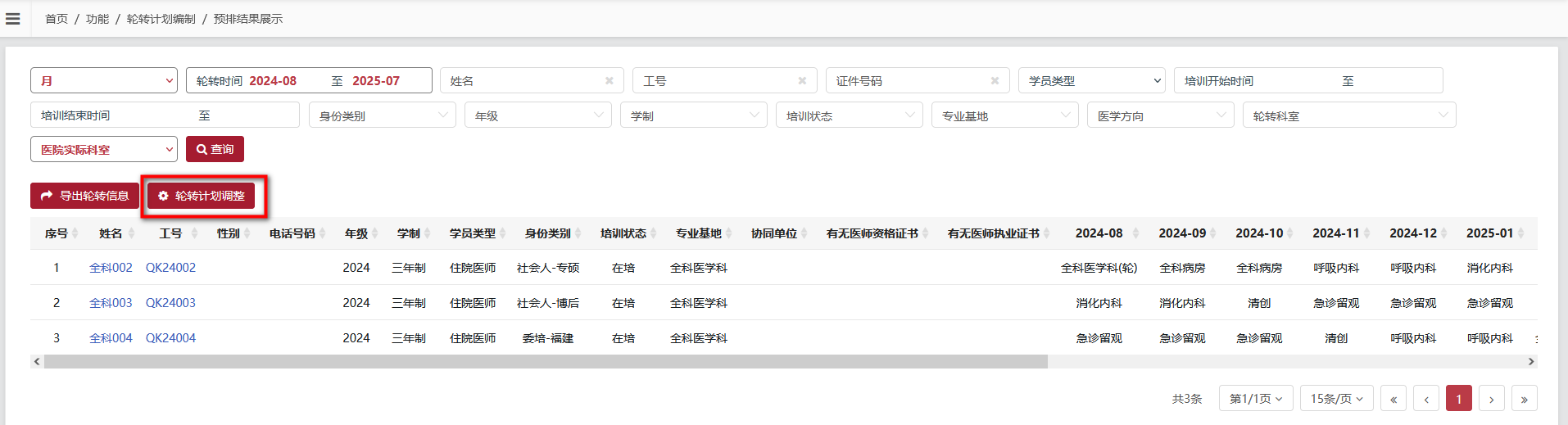Sort by 2025-01 column arrows
Image resolution: width=1568 pixels, height=425 pixels.
pyautogui.click(x=1521, y=233)
